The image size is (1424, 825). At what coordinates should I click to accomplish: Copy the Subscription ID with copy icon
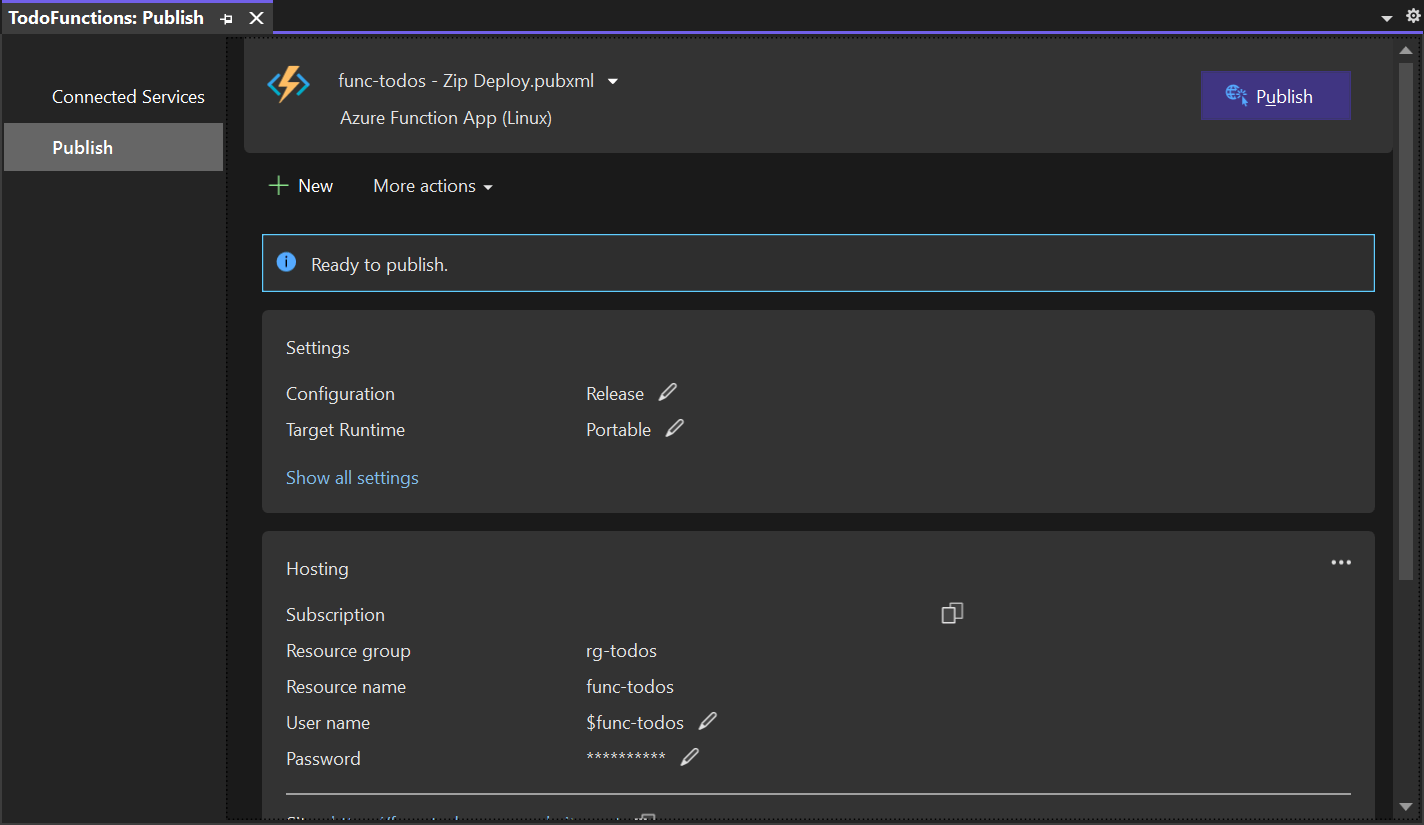pos(951,613)
